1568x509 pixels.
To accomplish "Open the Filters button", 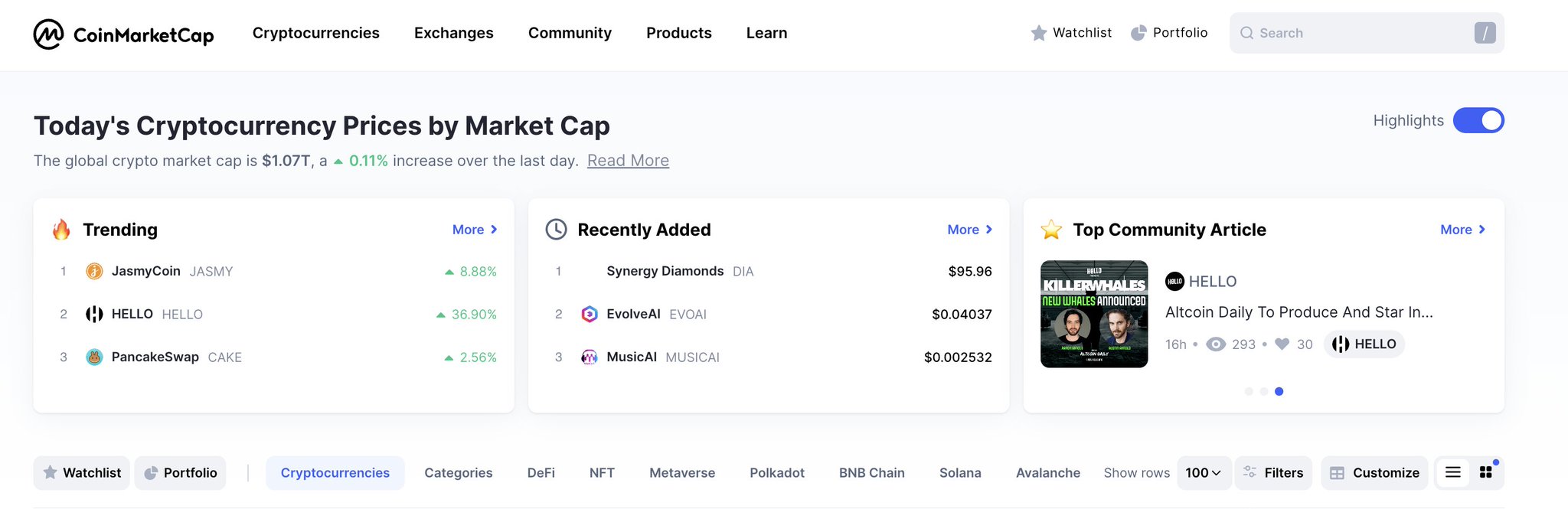I will 1273,473.
